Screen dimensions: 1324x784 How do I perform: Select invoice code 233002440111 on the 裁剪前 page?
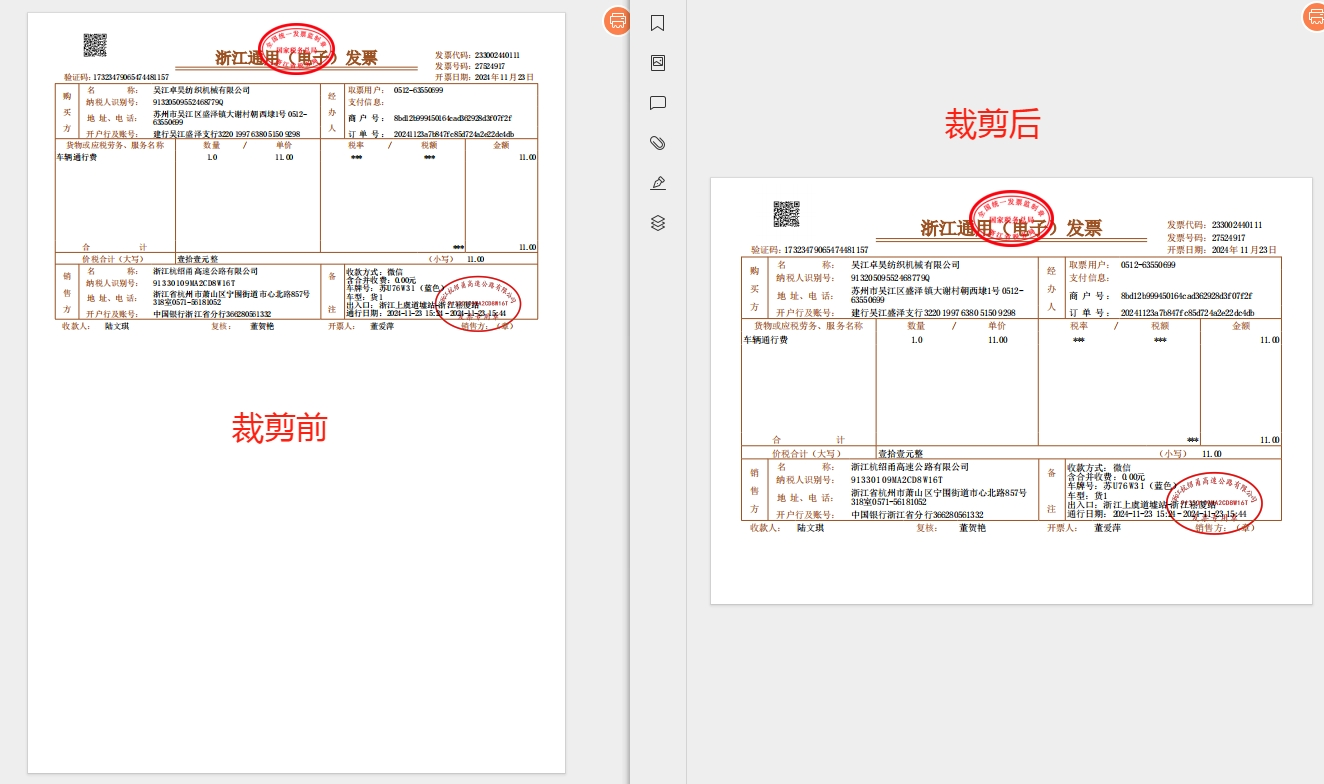[x=497, y=55]
